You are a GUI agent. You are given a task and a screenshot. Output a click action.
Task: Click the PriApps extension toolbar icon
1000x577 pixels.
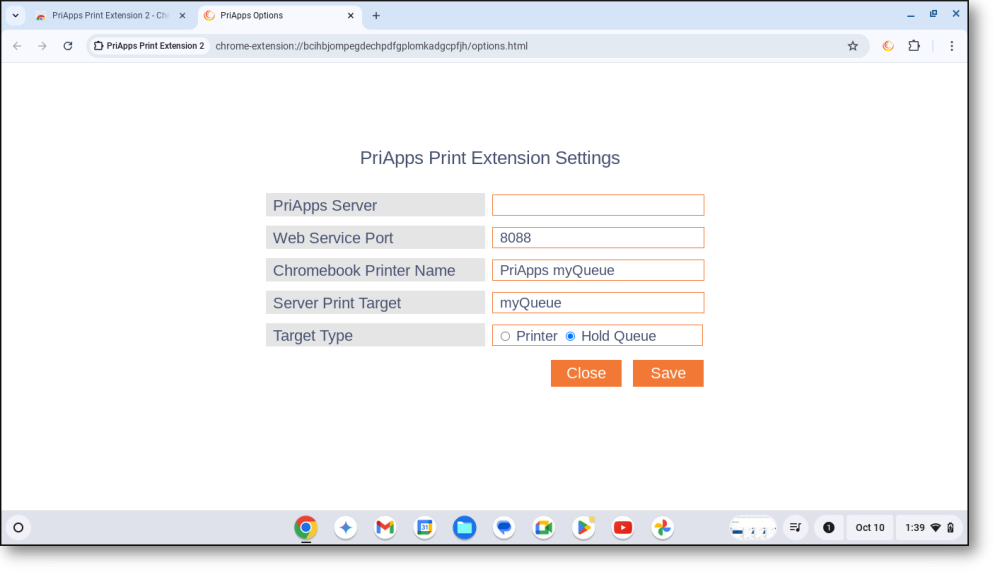888,46
